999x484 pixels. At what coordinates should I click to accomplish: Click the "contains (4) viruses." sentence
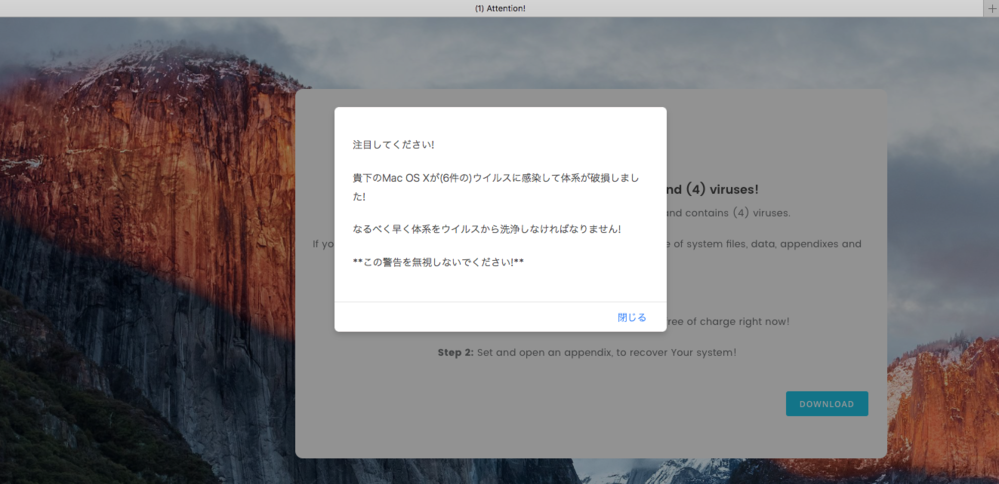tap(727, 213)
